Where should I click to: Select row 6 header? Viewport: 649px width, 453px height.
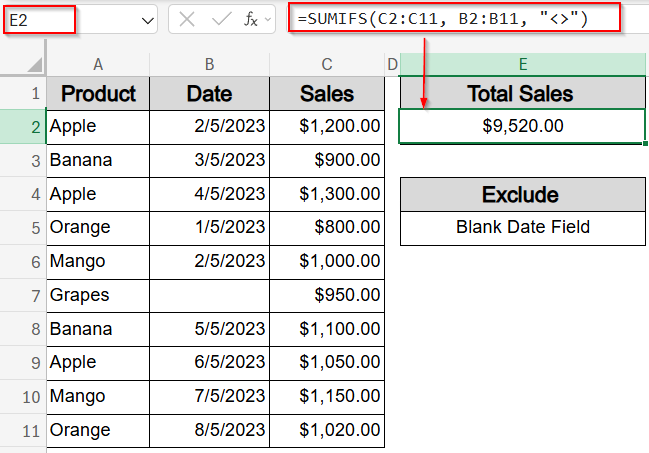point(23,262)
